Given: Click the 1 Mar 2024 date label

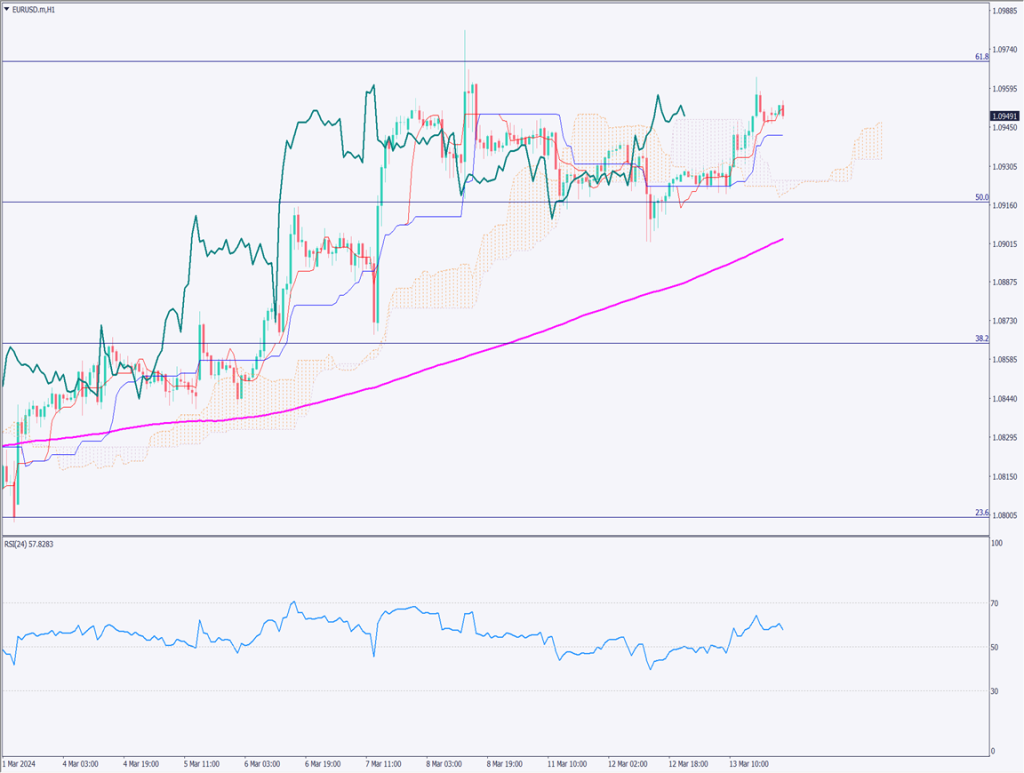Looking at the screenshot, I should pyautogui.click(x=22, y=763).
